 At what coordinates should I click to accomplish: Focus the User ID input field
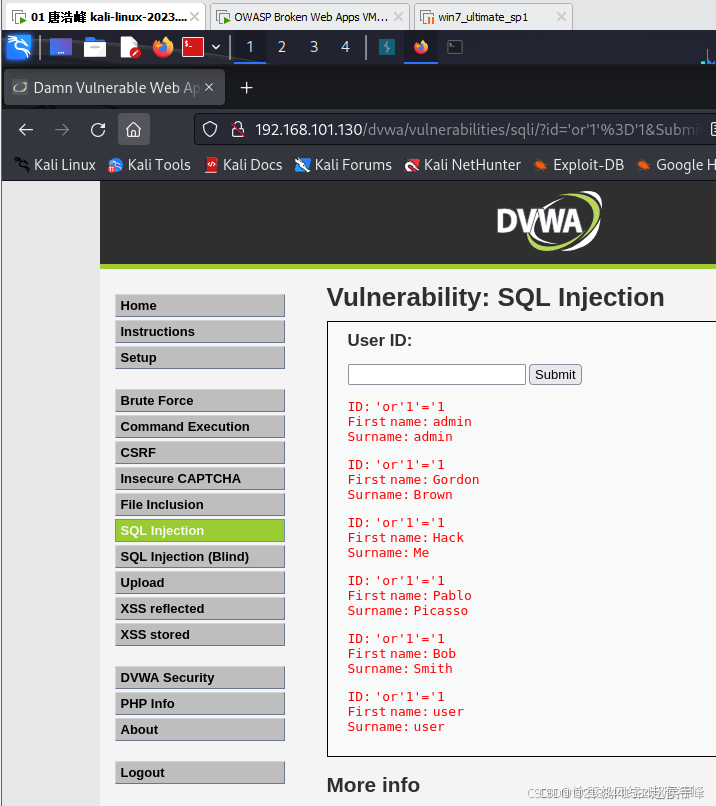point(436,374)
